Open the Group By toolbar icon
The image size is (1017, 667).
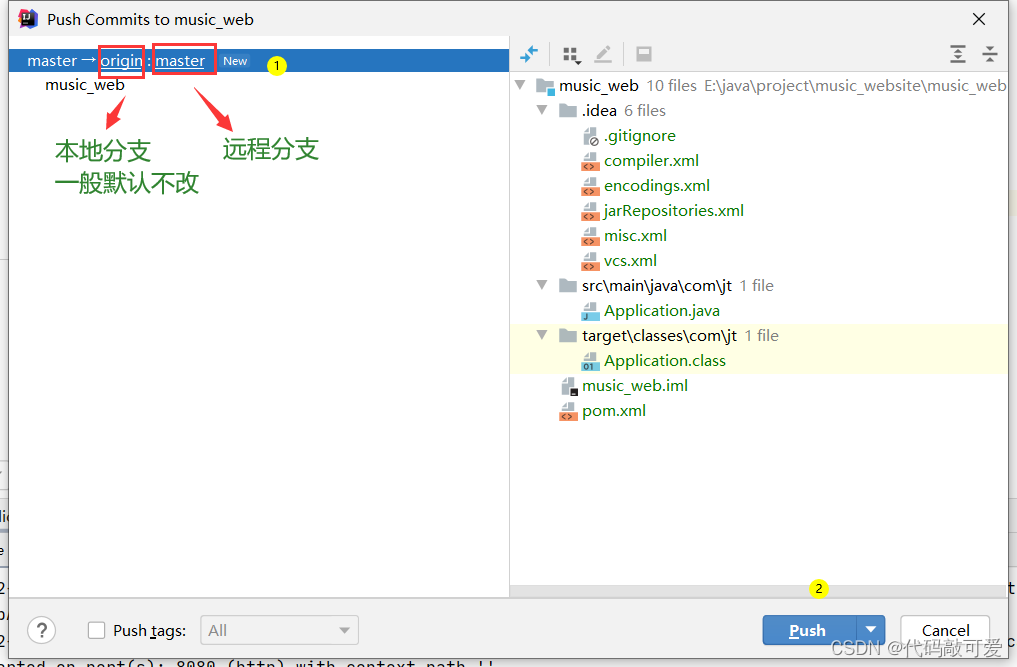click(571, 55)
